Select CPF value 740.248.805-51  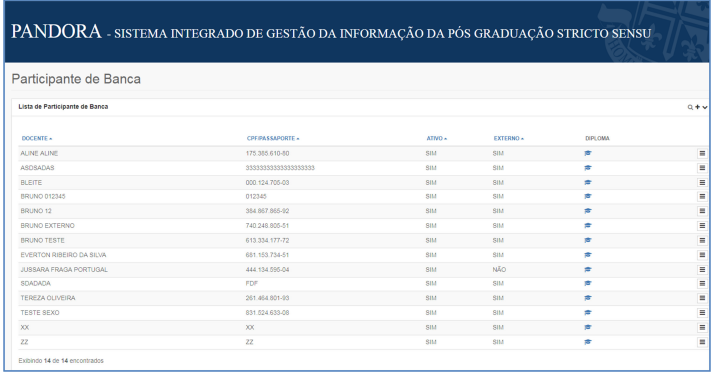(267, 226)
